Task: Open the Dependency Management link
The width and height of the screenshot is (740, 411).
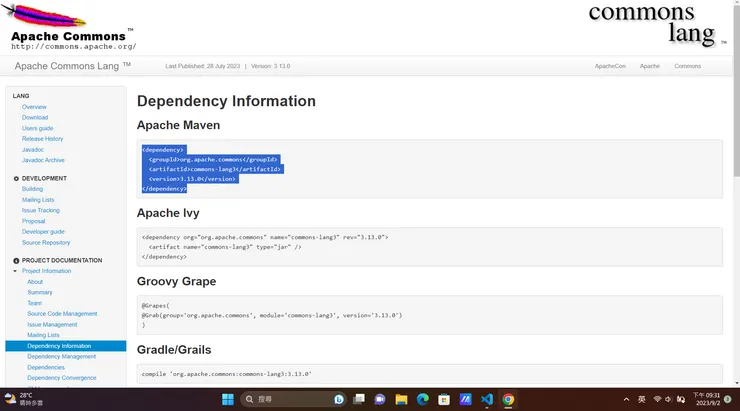Action: tap(61, 357)
